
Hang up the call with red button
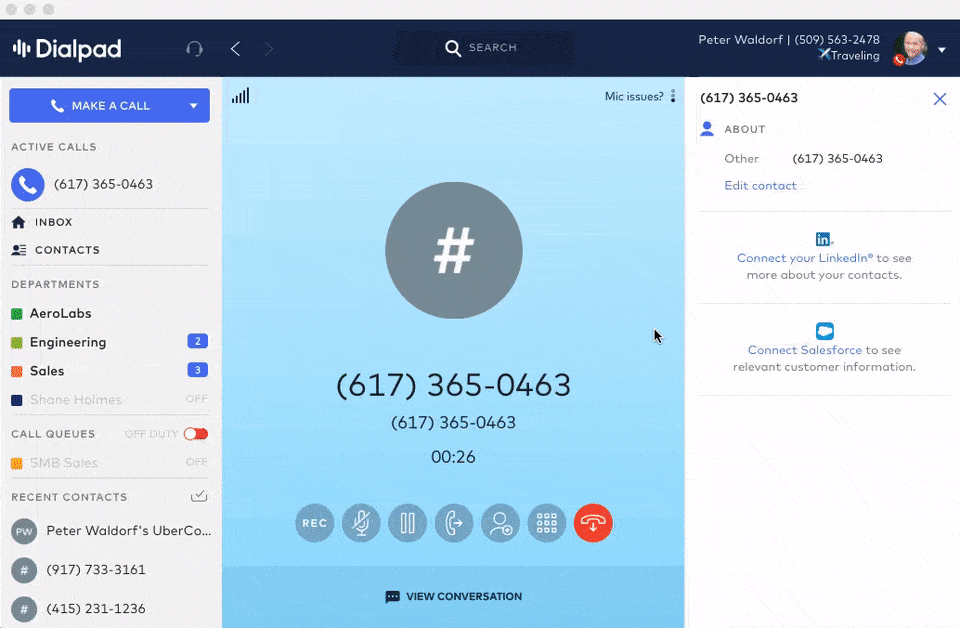tap(593, 523)
